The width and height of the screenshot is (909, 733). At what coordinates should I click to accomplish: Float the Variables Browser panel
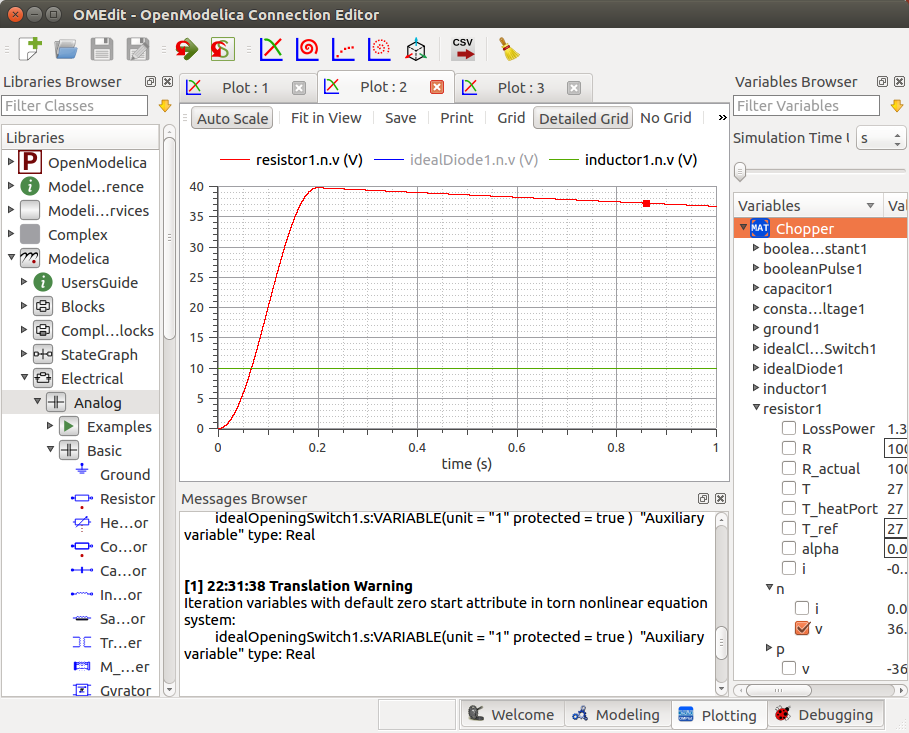882,82
